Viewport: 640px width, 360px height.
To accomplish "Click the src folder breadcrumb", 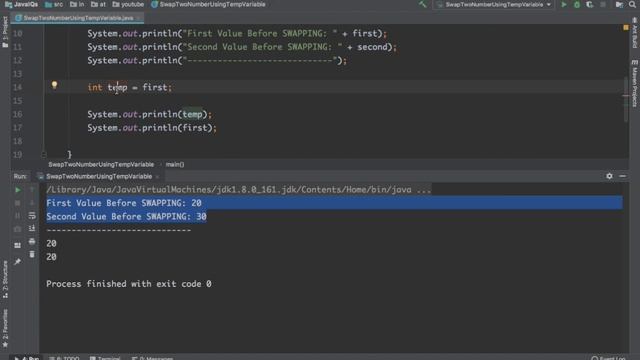I will point(54,4).
